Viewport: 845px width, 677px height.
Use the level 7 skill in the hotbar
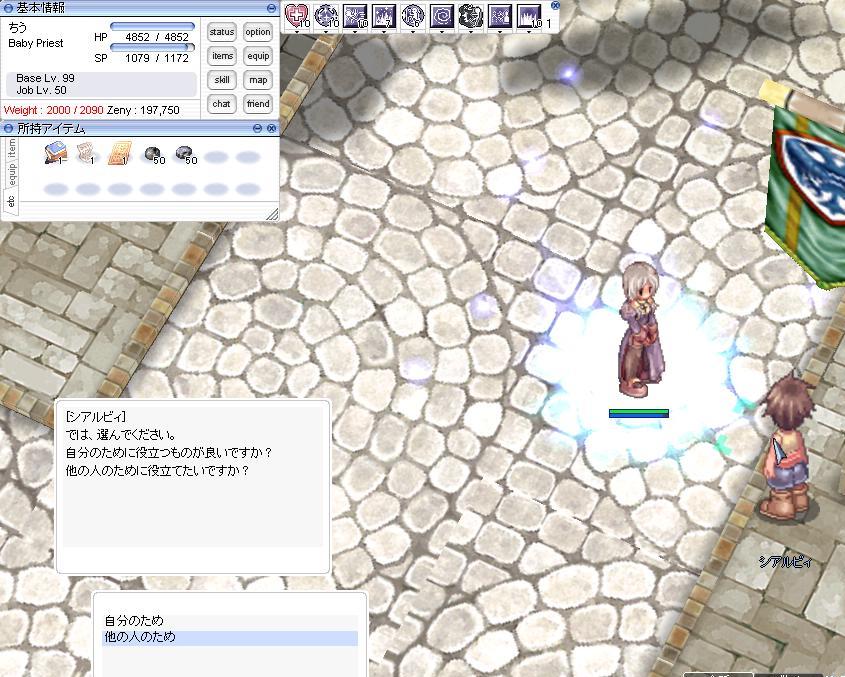pyautogui.click(x=384, y=16)
